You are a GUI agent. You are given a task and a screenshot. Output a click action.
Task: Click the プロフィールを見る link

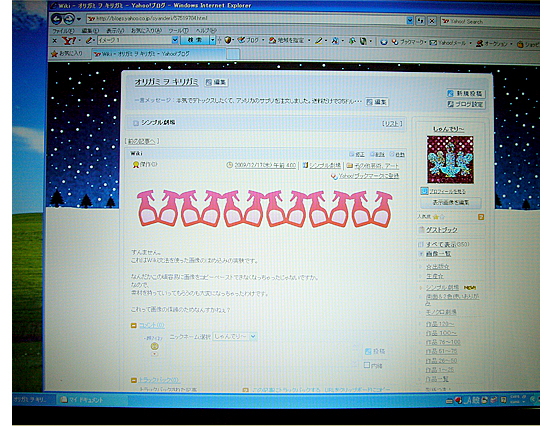[x=447, y=191]
